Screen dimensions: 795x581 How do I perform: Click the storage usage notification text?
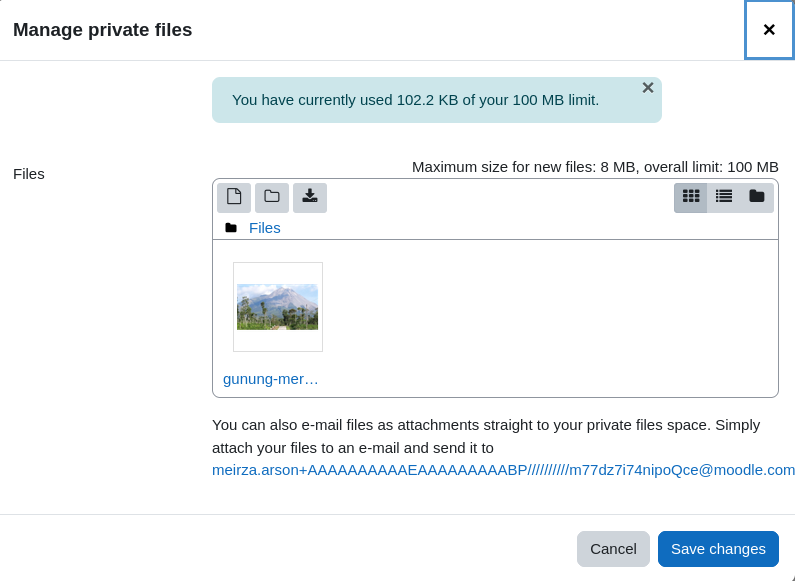[x=416, y=100]
